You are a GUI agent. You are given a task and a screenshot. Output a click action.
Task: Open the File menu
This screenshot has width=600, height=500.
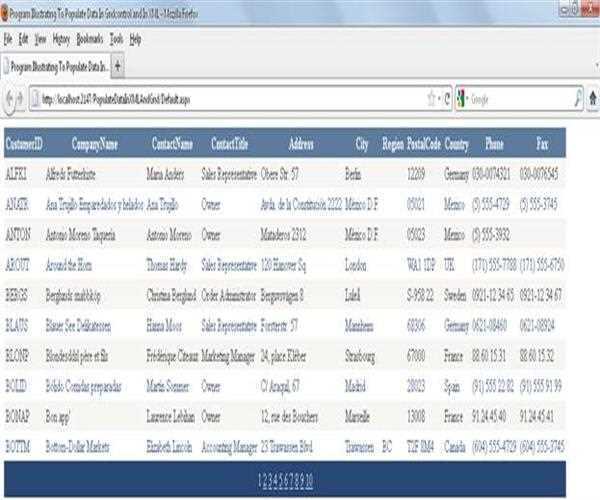coord(7,39)
